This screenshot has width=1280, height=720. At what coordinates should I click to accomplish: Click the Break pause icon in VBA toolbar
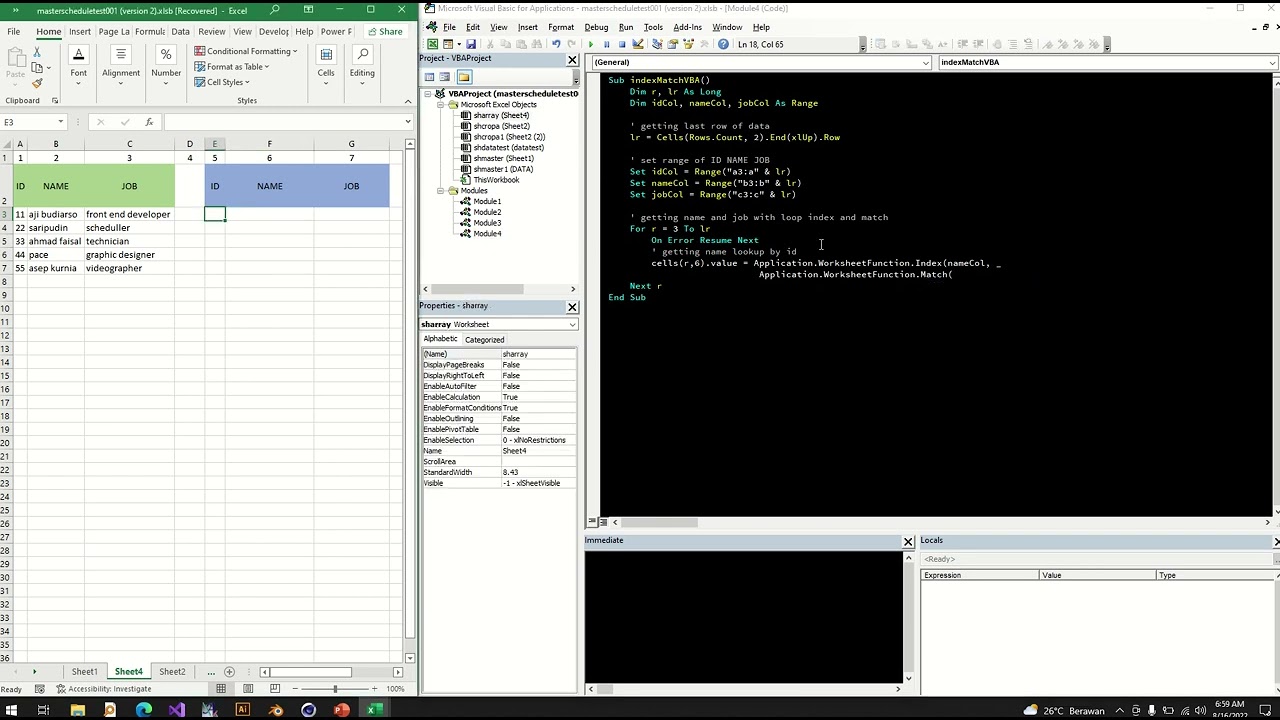point(606,44)
